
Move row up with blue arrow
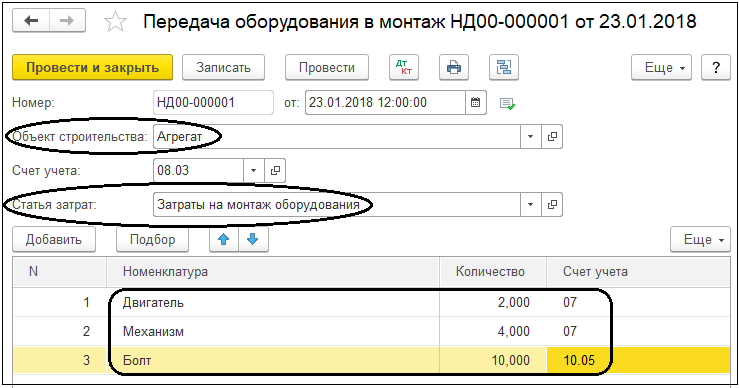pos(224,239)
